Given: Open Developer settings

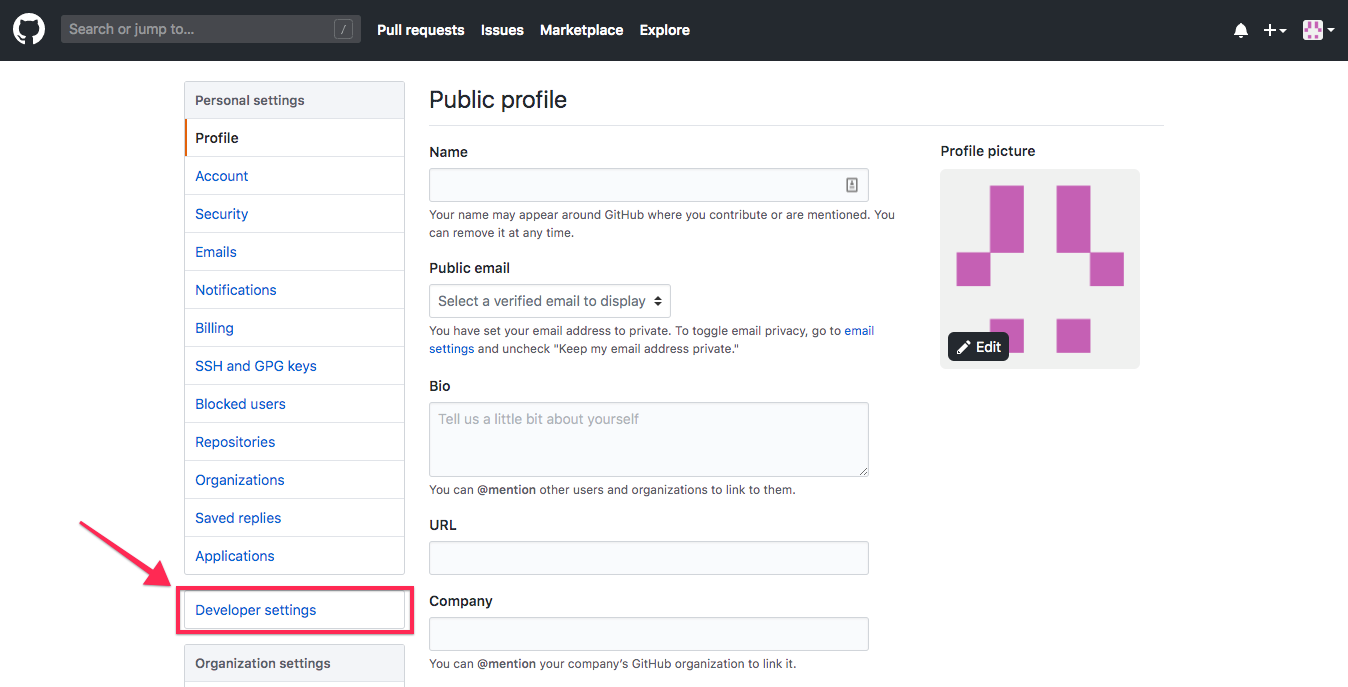Looking at the screenshot, I should (x=256, y=610).
